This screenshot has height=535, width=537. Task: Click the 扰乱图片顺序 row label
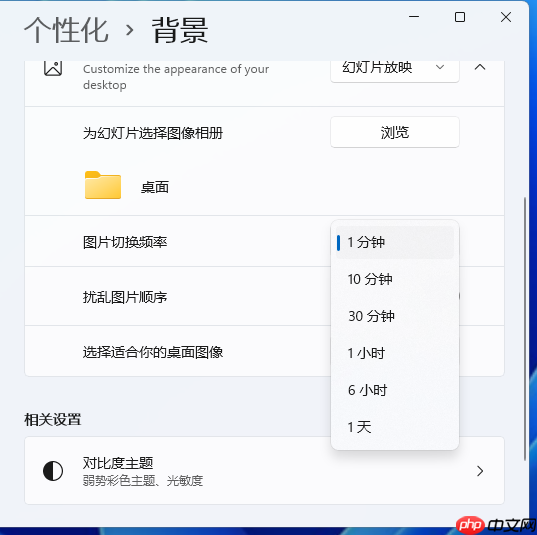tap(125, 297)
